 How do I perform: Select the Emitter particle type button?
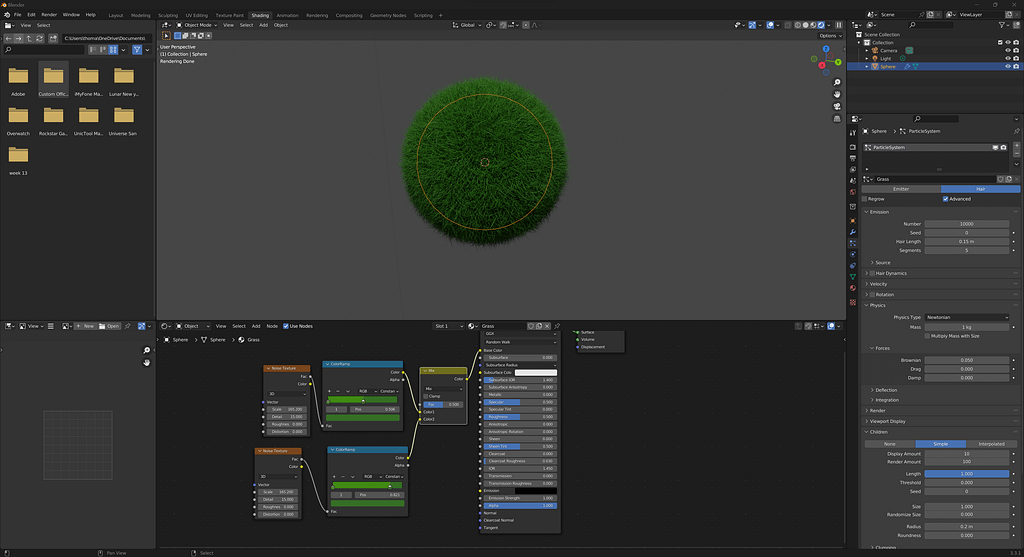tap(900, 188)
